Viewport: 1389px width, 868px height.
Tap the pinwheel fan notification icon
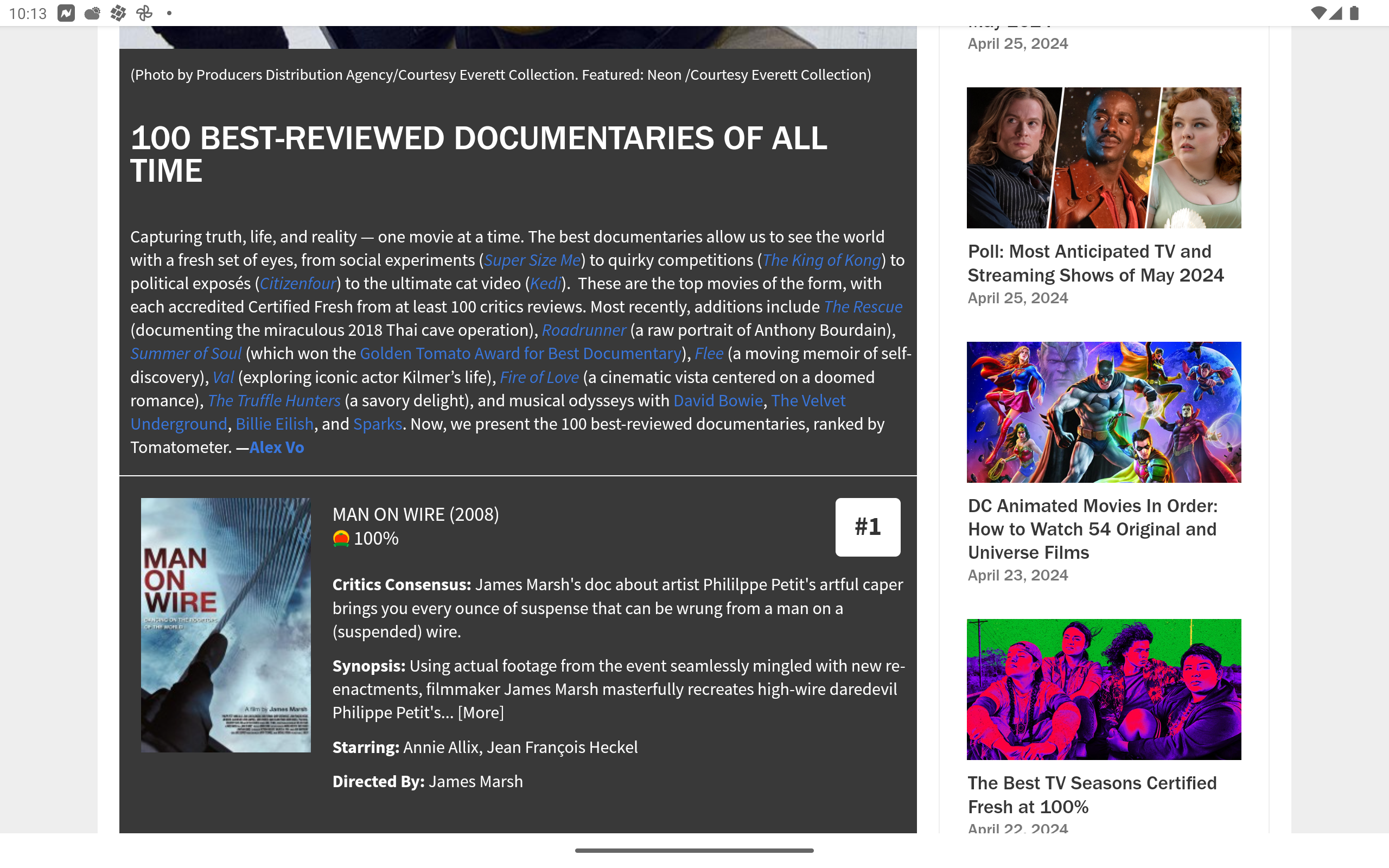(144, 12)
